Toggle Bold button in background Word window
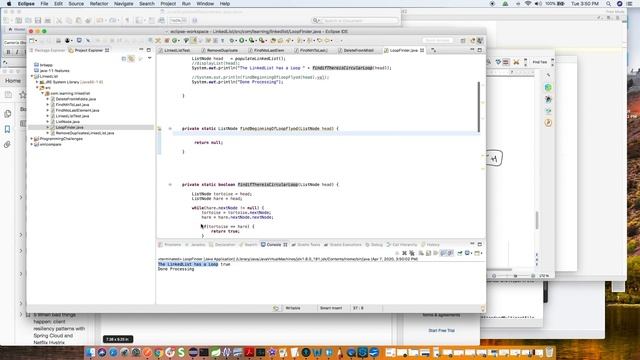The width and height of the screenshot is (640, 360). click(x=8, y=52)
